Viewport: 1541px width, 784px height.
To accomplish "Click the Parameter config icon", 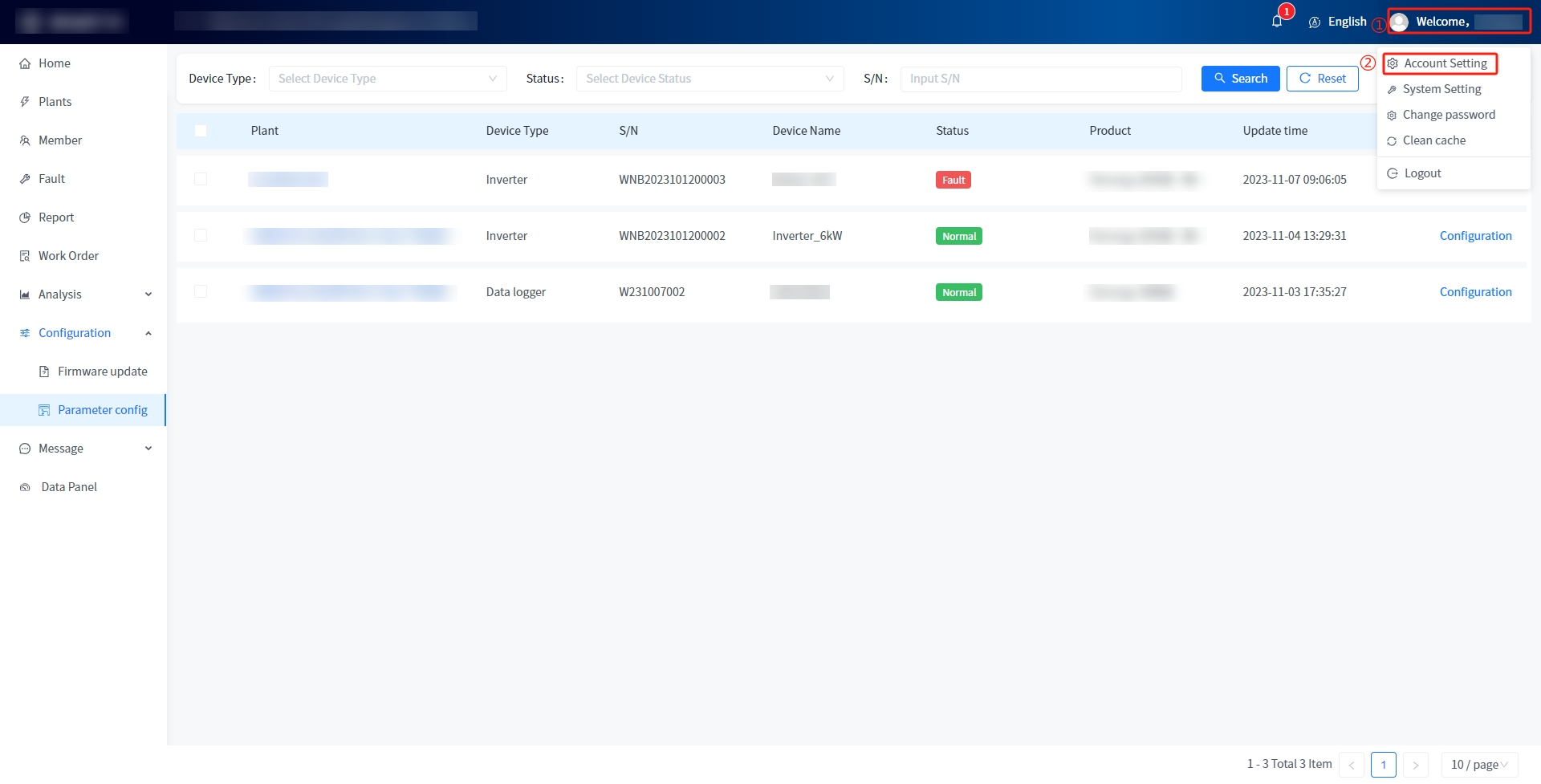I will [x=44, y=410].
